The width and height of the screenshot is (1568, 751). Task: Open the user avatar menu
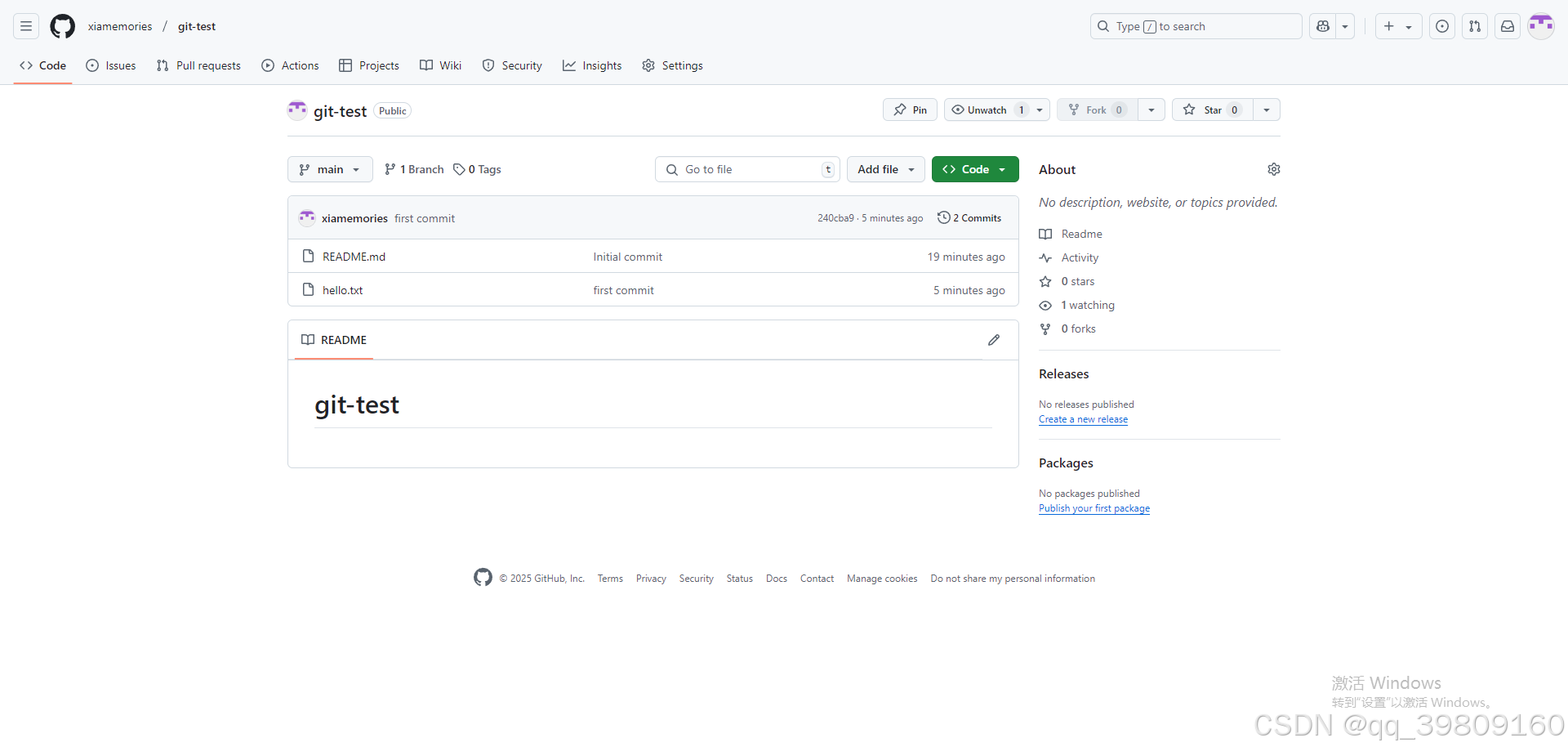(x=1541, y=26)
